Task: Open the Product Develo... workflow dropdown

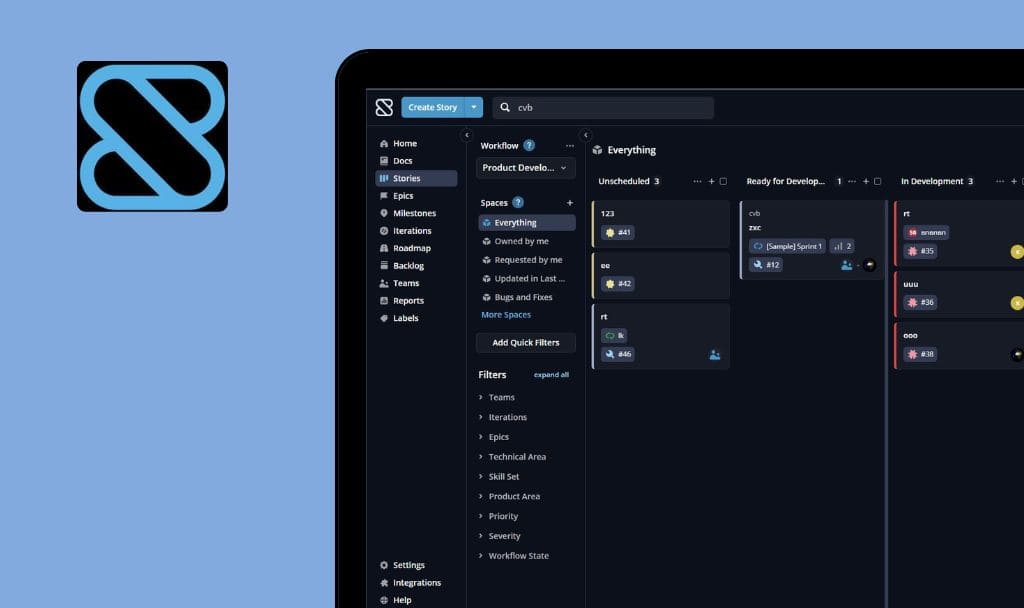Action: tap(526, 168)
